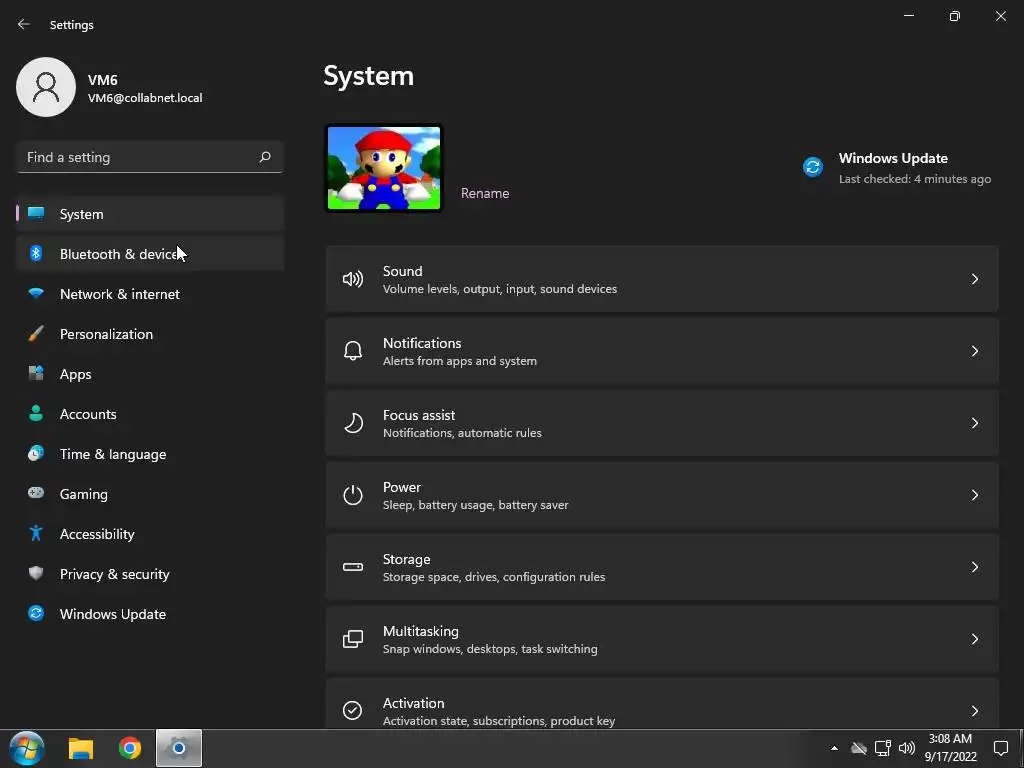
Task: Click the Mario desktop wallpaper thumbnail
Action: pyautogui.click(x=384, y=168)
